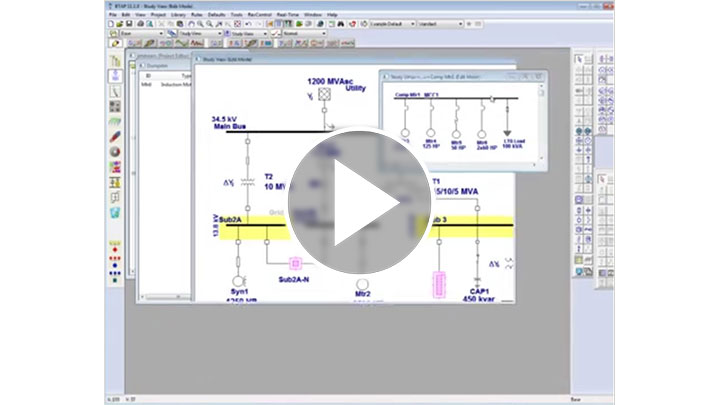Click the Zoom to Fit icon
The height and width of the screenshot is (405, 720).
coord(237,24)
